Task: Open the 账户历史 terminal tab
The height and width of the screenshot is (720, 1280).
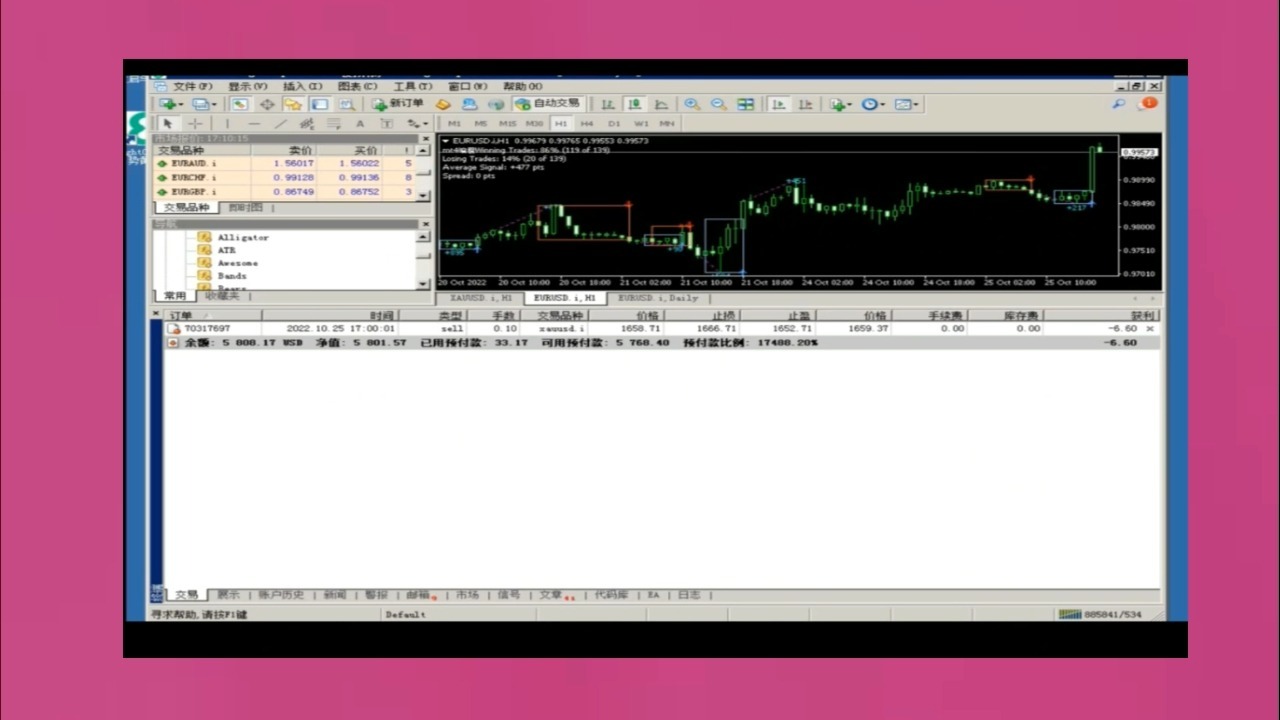Action: 281,595
